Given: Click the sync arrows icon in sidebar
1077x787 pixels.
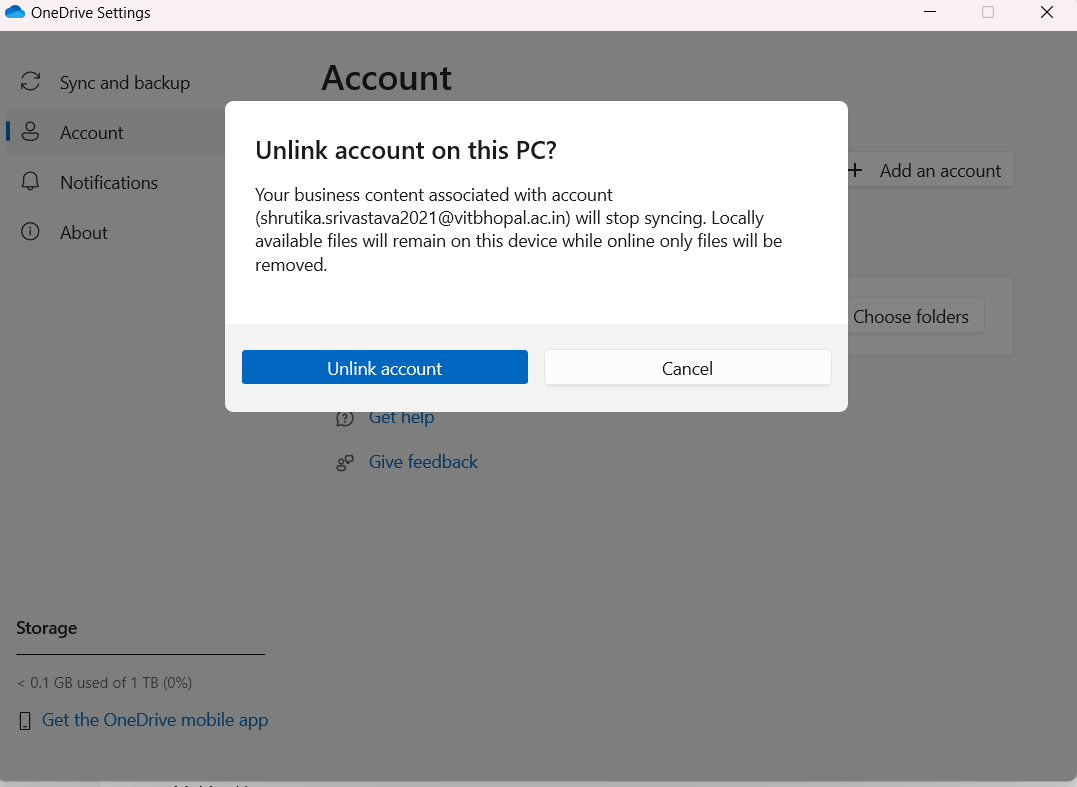Looking at the screenshot, I should tap(31, 82).
